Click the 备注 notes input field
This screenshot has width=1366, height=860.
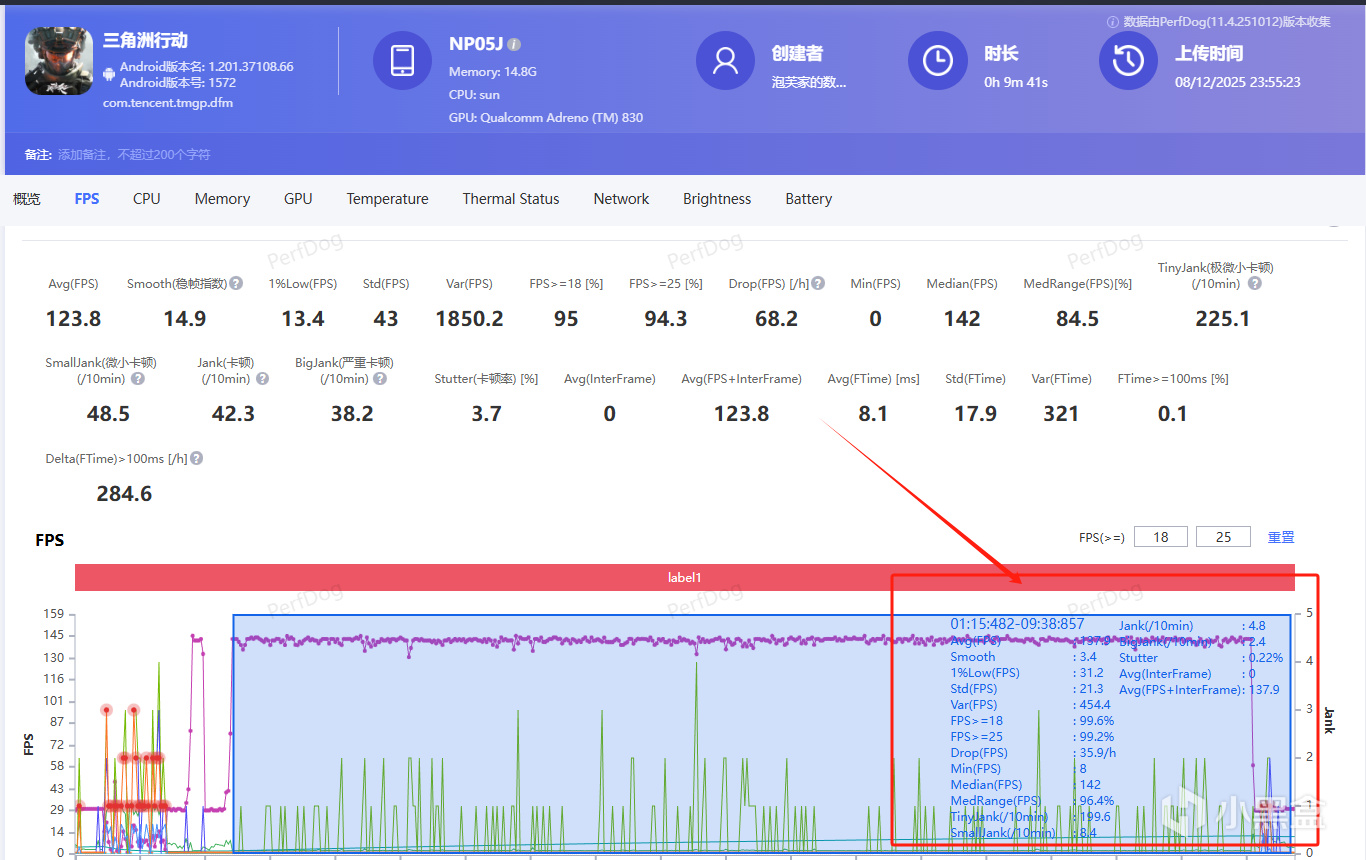click(x=135, y=155)
